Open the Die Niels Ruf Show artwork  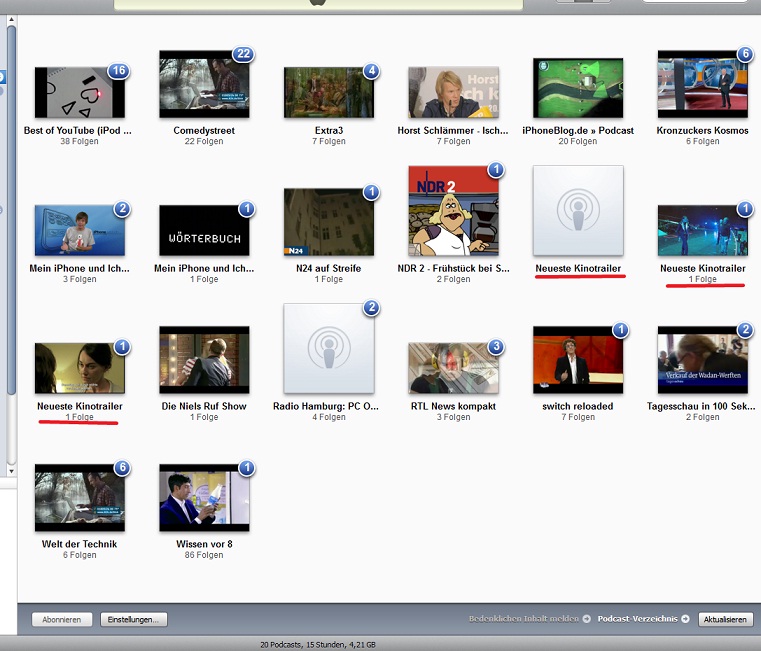pyautogui.click(x=204, y=360)
